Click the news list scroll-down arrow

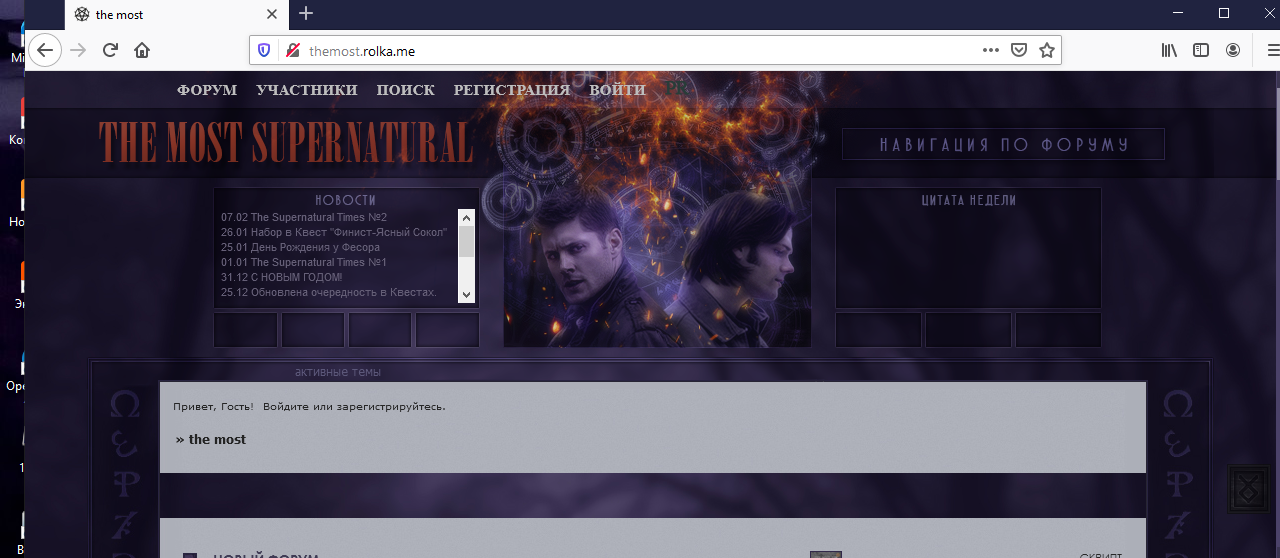[x=466, y=294]
